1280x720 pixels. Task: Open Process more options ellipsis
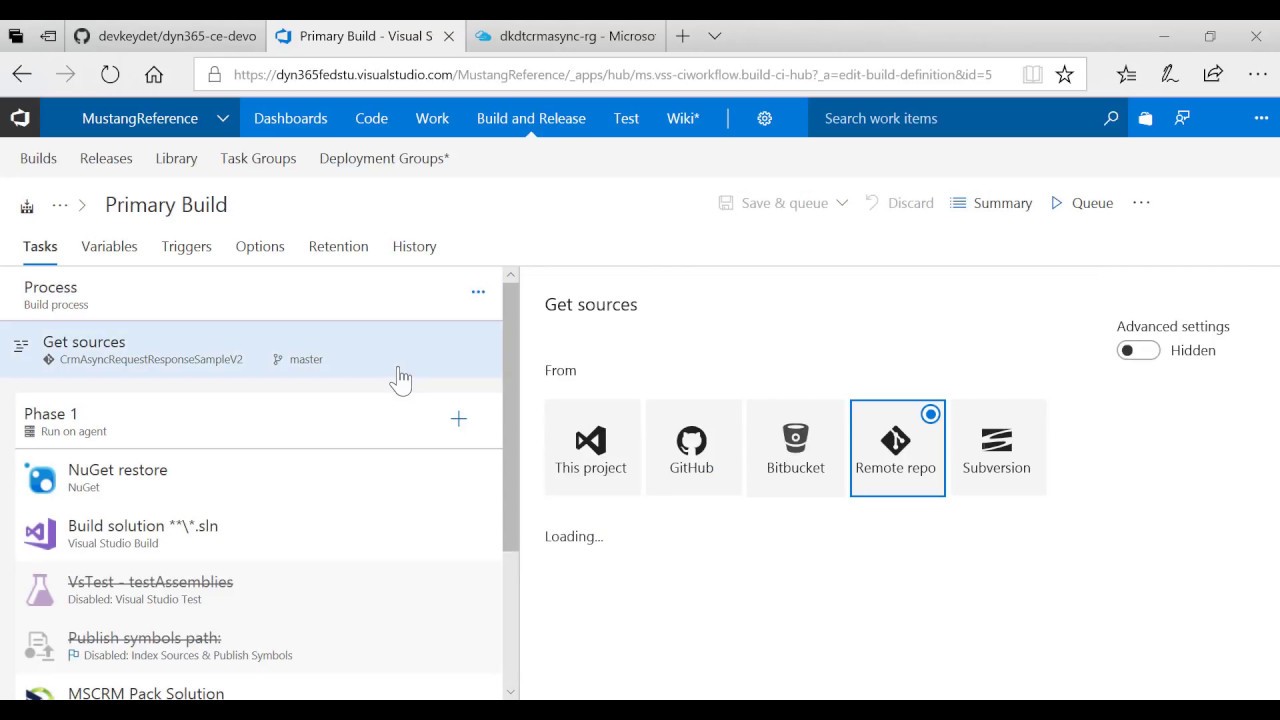click(478, 292)
